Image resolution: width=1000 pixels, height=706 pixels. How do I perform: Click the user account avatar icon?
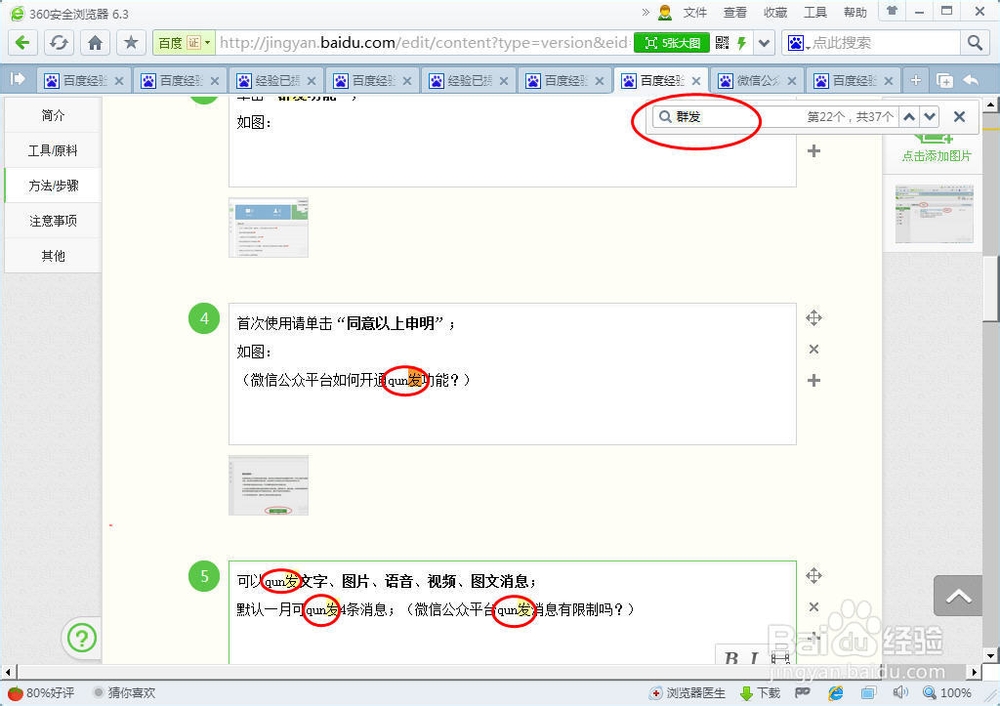[x=665, y=12]
